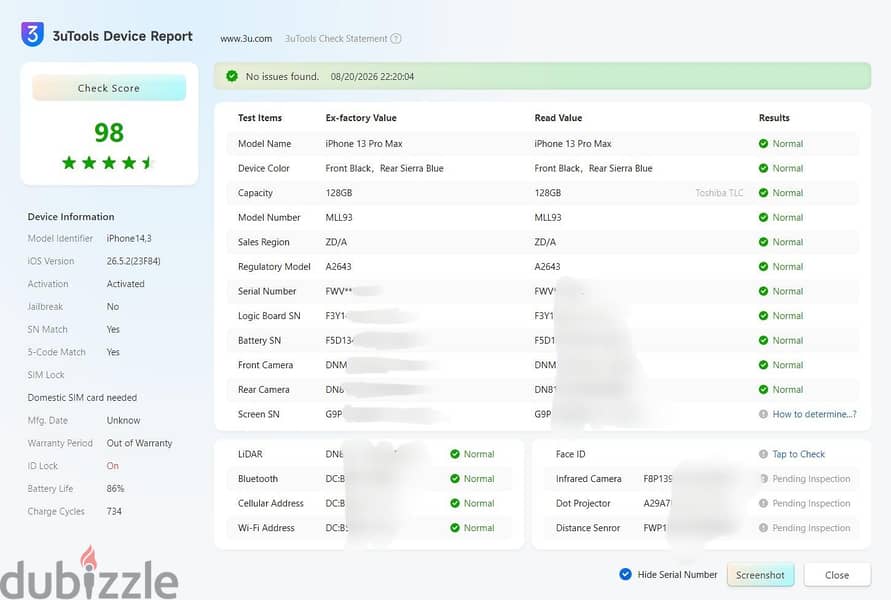Click the Close button
The height and width of the screenshot is (600, 891).
point(837,575)
